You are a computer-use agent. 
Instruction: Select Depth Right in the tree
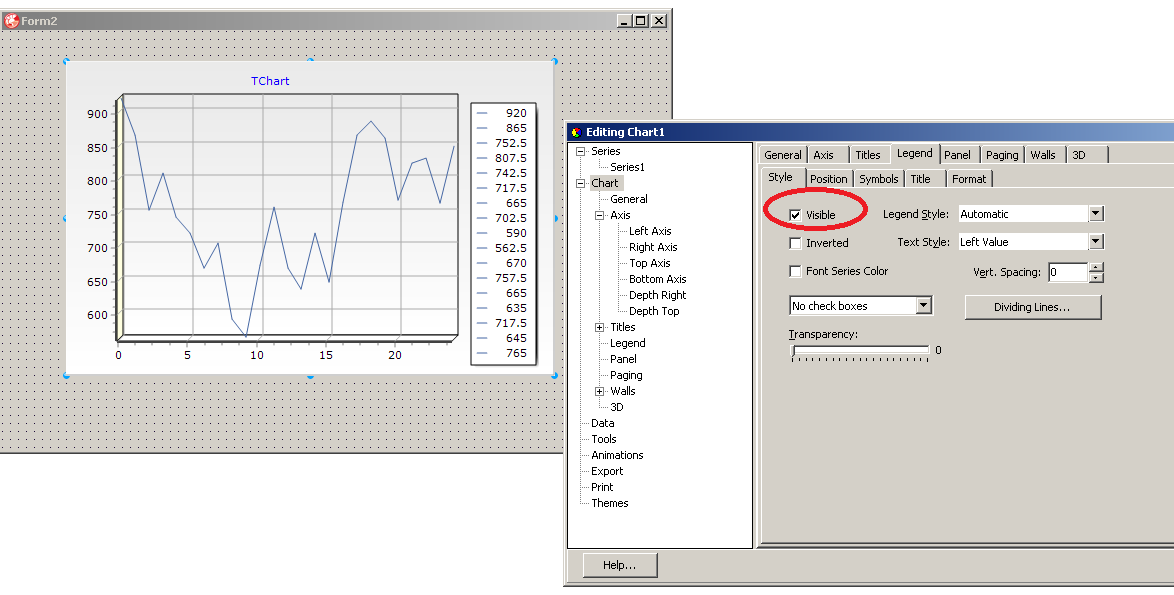coord(657,296)
